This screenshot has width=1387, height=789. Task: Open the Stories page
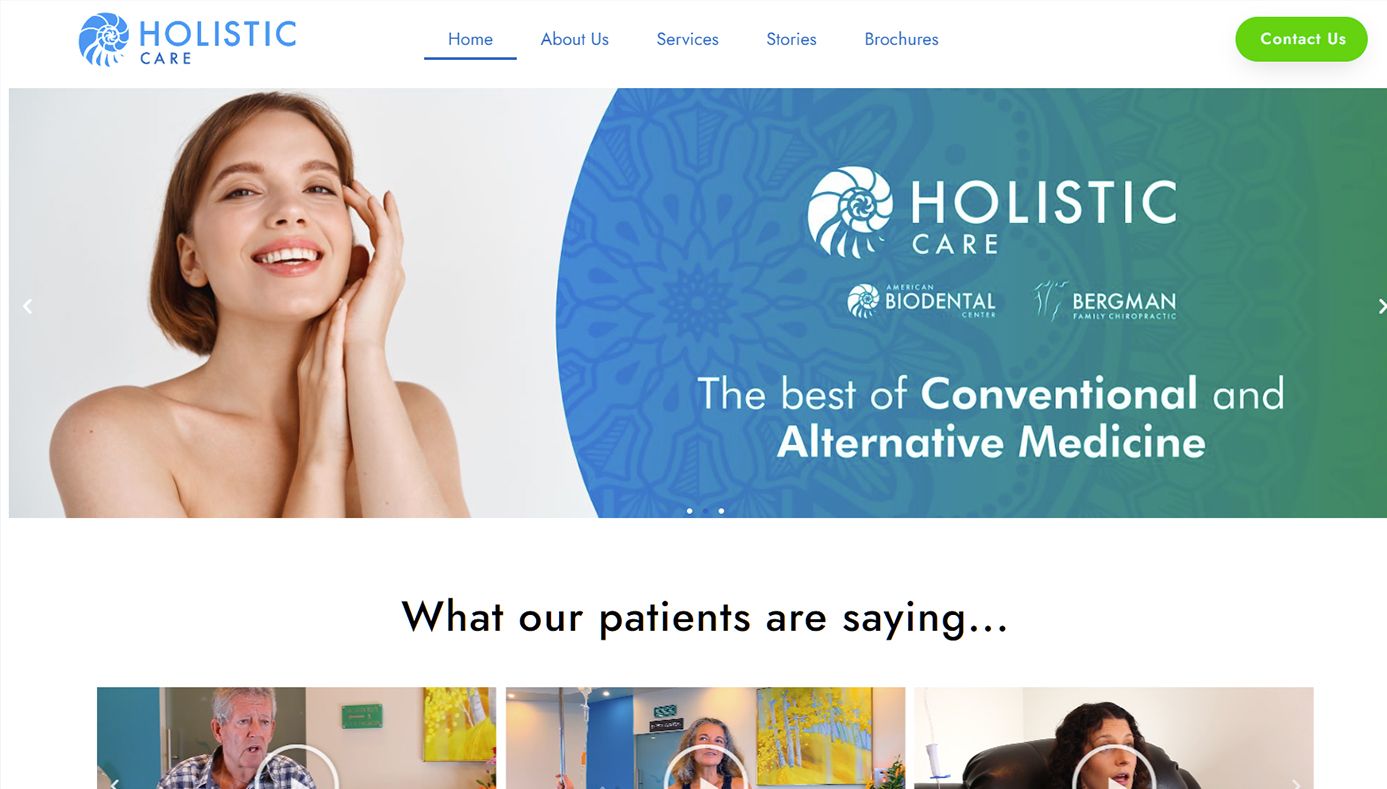pos(792,39)
